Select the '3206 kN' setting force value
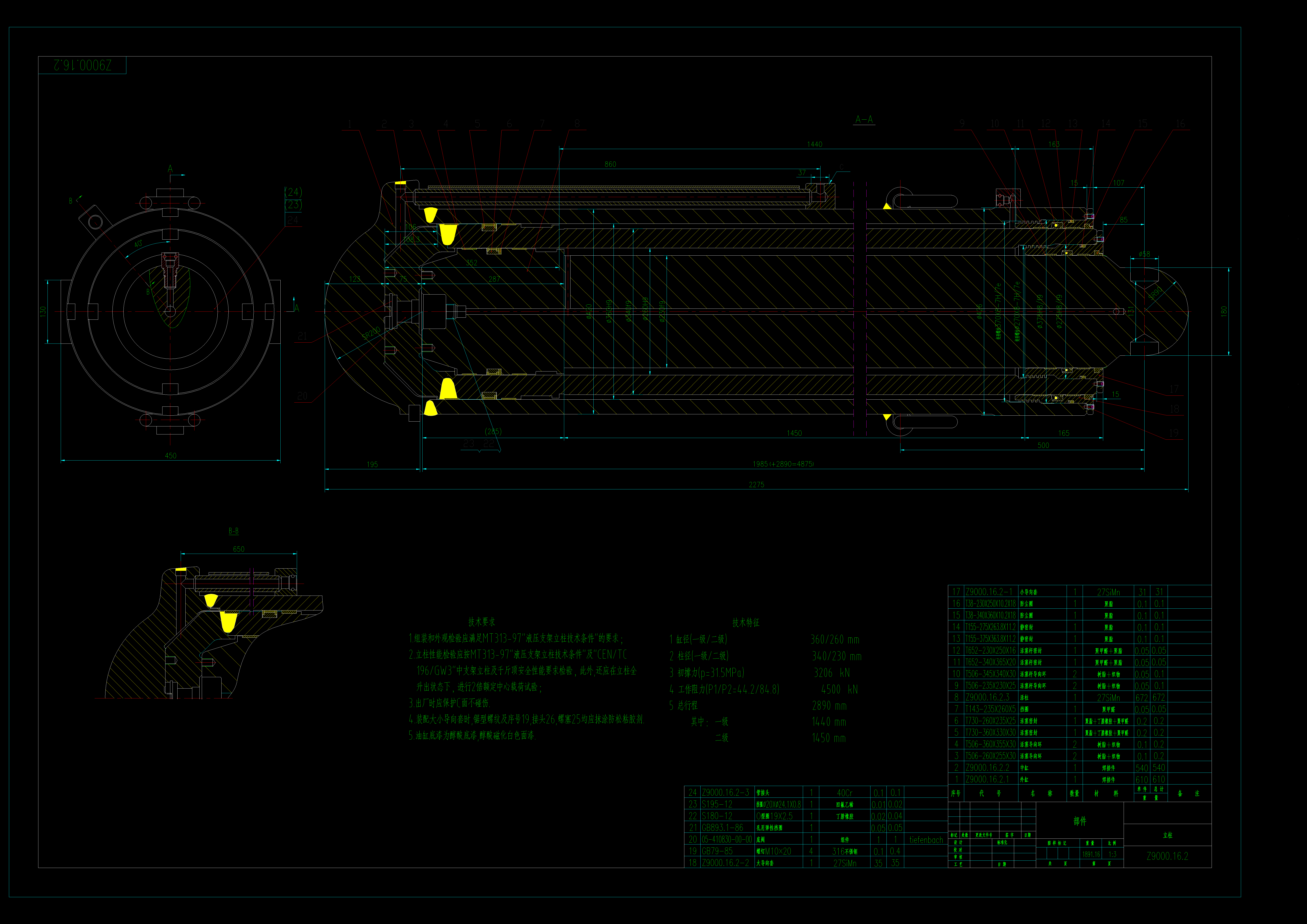 832,672
